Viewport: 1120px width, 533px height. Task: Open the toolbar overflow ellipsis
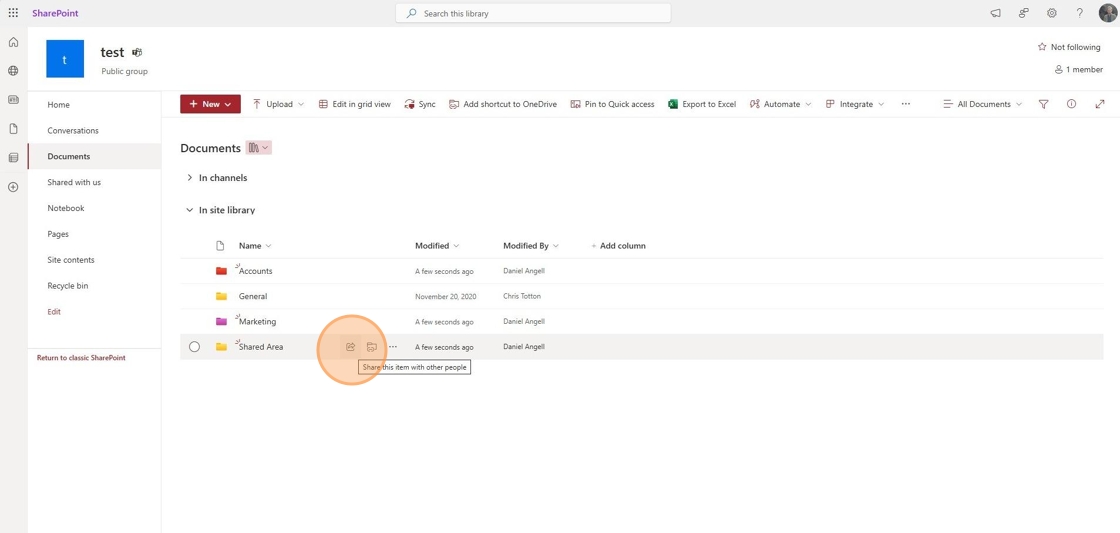(906, 104)
